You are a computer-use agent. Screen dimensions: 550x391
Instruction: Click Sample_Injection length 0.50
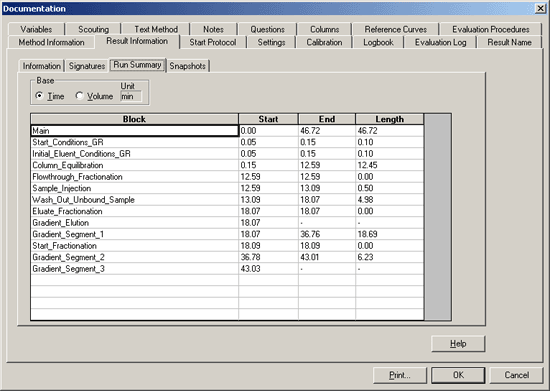point(389,188)
